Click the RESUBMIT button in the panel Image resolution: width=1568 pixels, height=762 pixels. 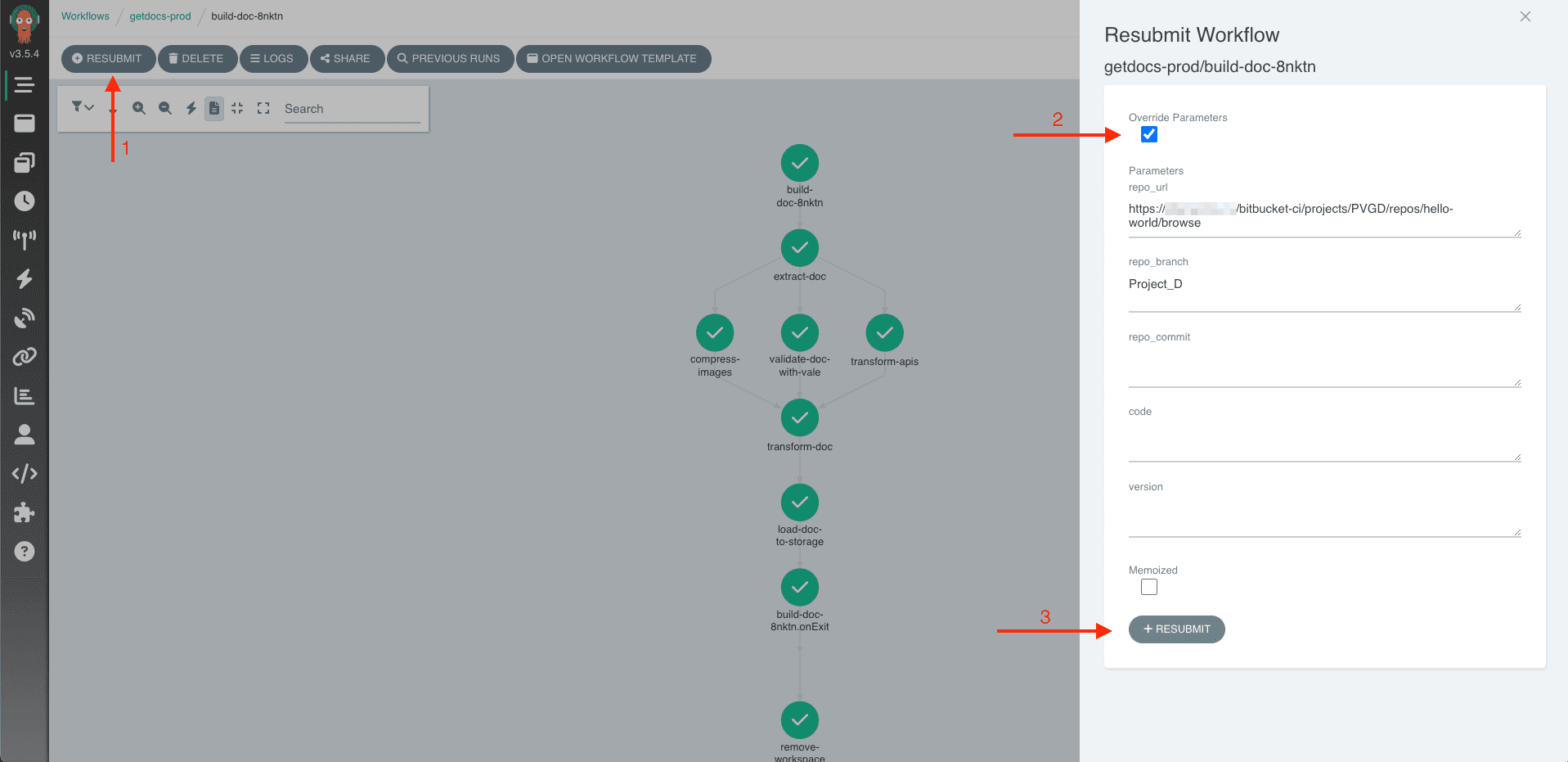click(1176, 629)
